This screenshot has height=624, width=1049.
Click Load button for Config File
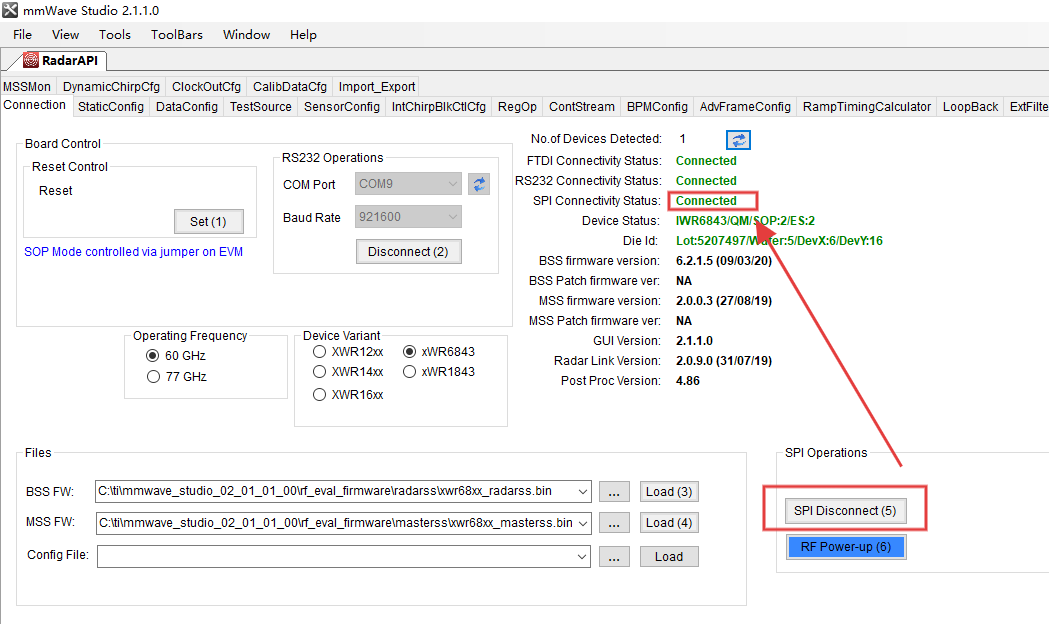[669, 556]
